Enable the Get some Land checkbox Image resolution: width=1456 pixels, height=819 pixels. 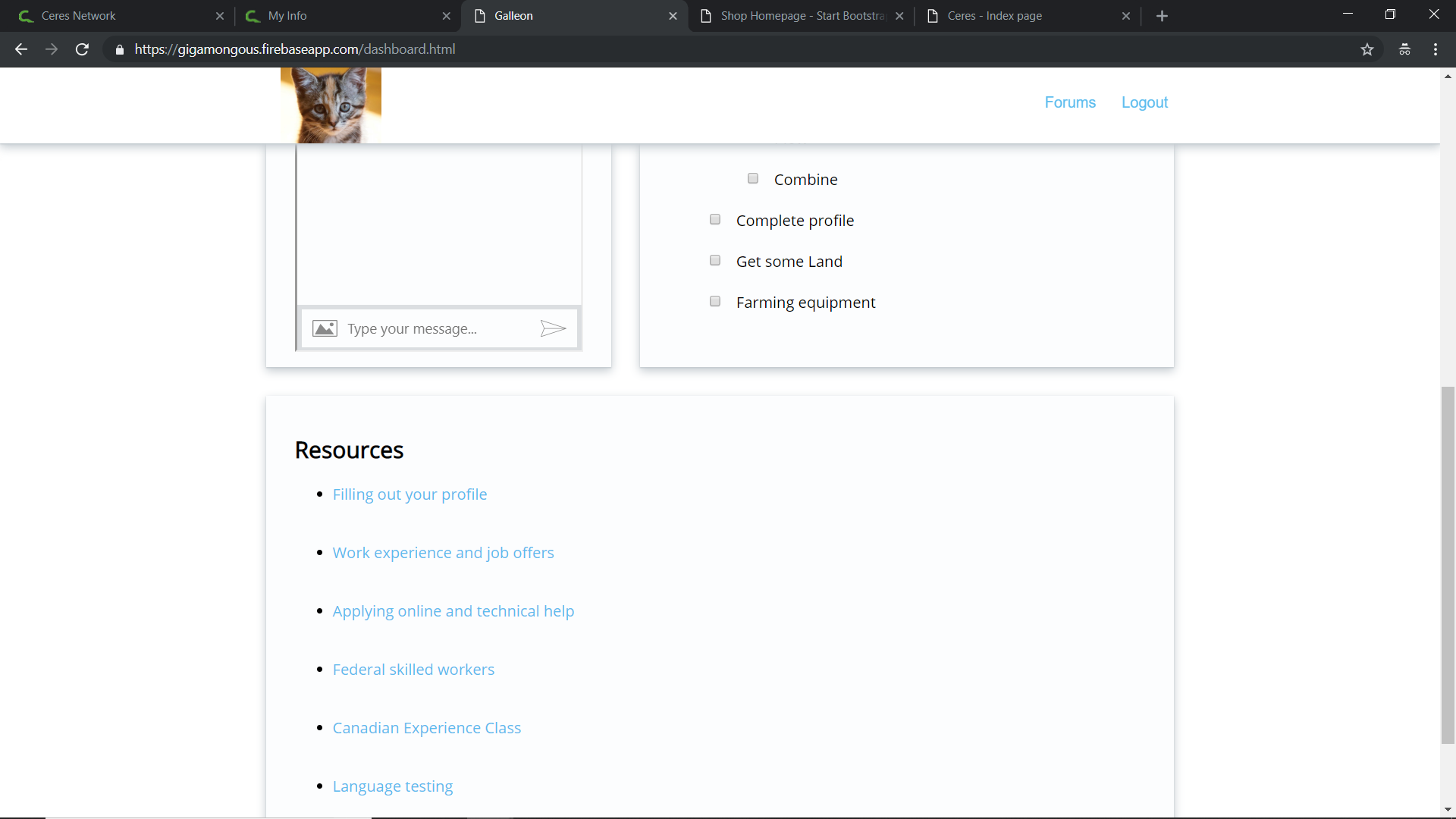[x=715, y=261]
